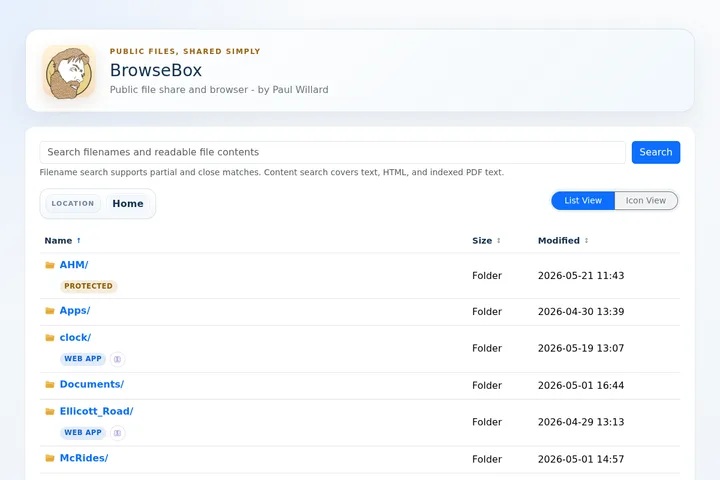The image size is (720, 480).
Task: Switch to List View
Action: 583,201
